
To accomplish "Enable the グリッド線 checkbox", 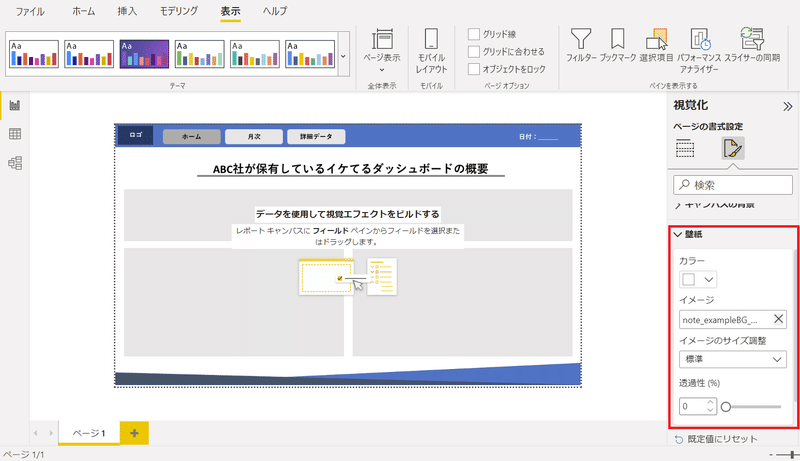I will tap(473, 34).
